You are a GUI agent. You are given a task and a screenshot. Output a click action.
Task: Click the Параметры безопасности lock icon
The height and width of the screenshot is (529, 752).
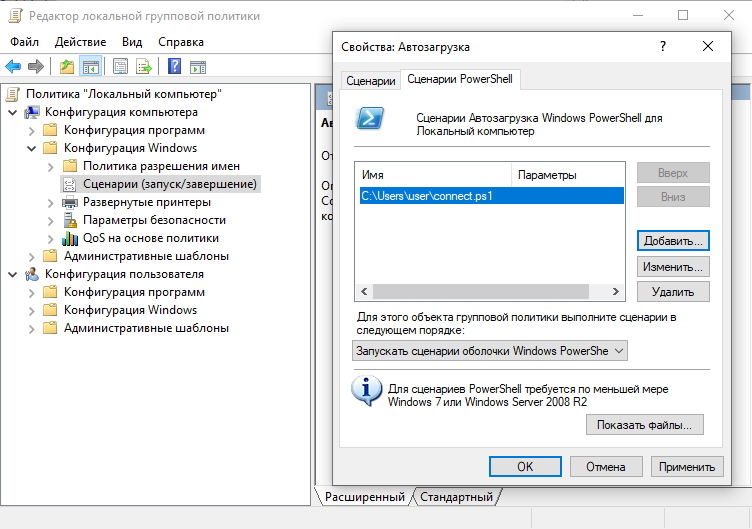tap(70, 220)
